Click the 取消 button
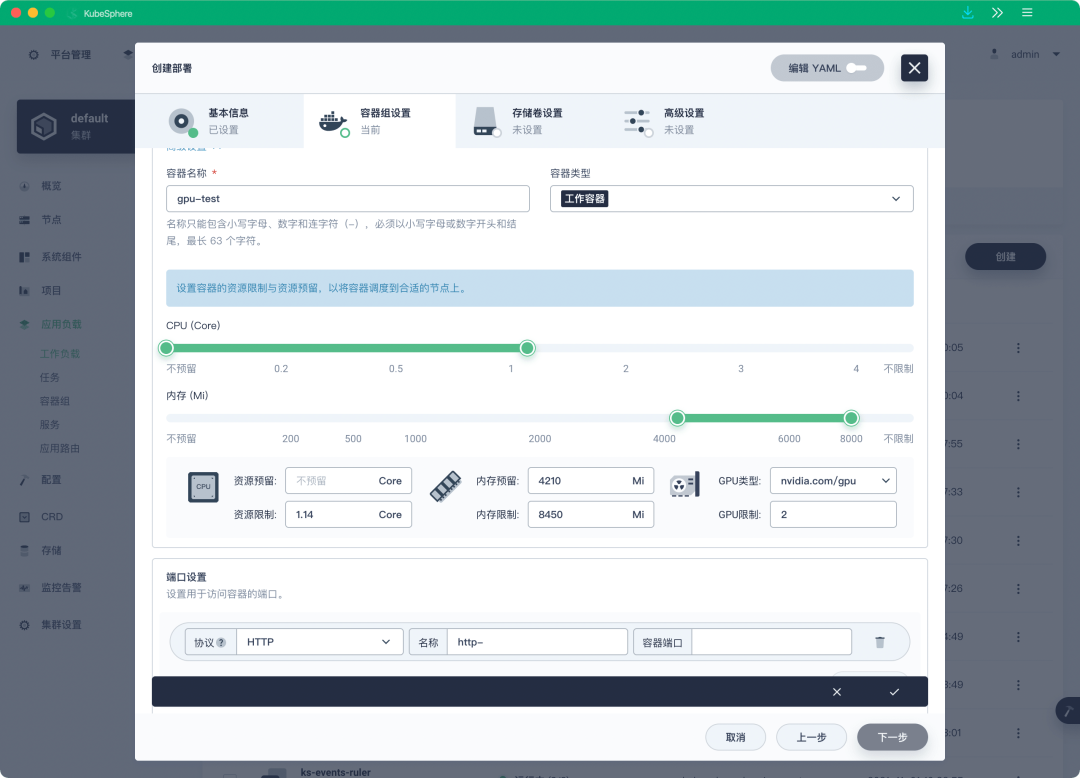This screenshot has height=778, width=1080. pyautogui.click(x=736, y=737)
